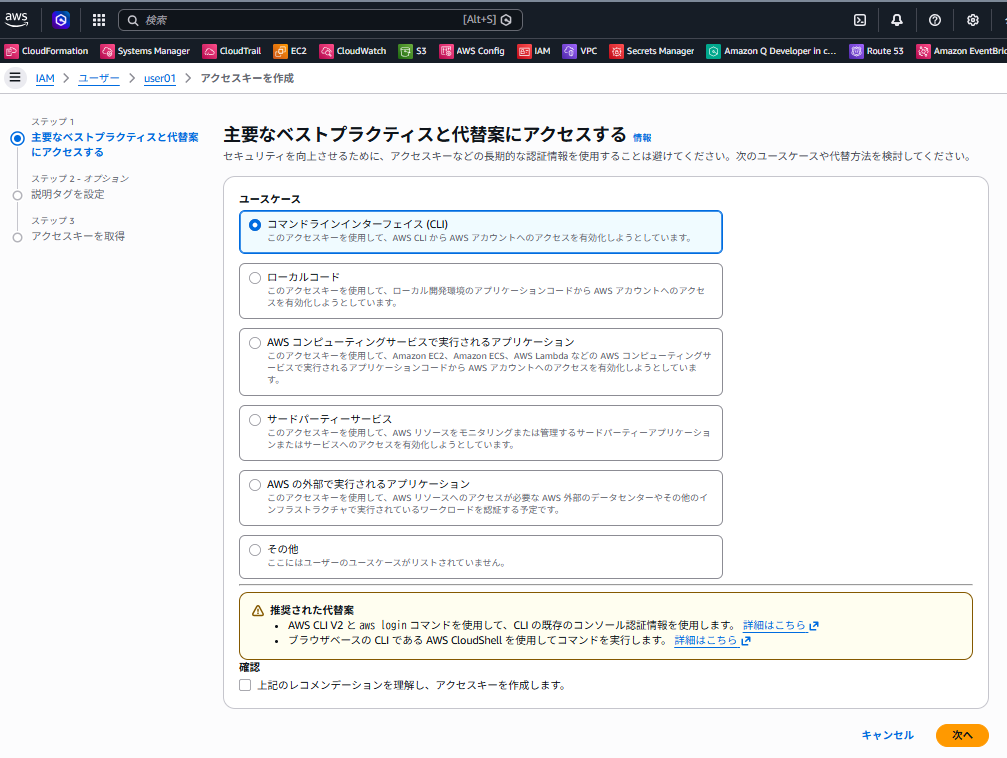1007x758 pixels.
Task: Open VPC favorite shortcut
Action: click(580, 51)
